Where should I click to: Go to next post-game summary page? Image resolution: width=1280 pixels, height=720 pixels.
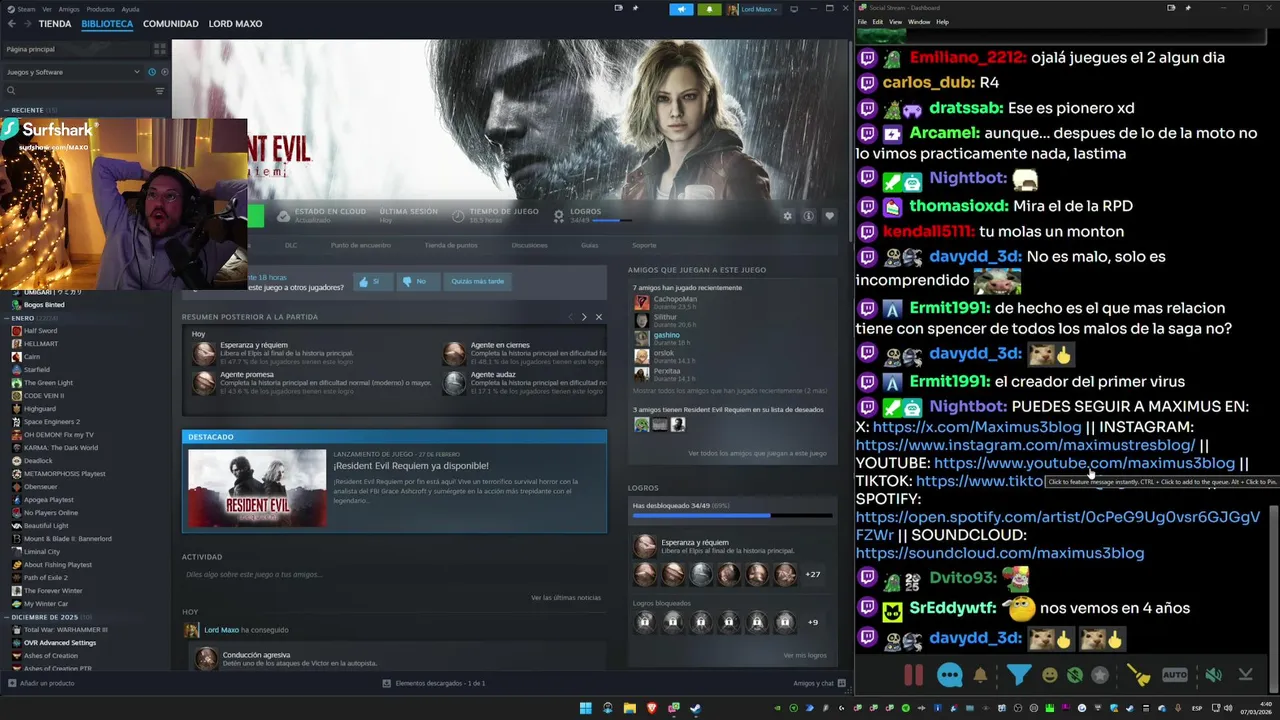[x=584, y=317]
